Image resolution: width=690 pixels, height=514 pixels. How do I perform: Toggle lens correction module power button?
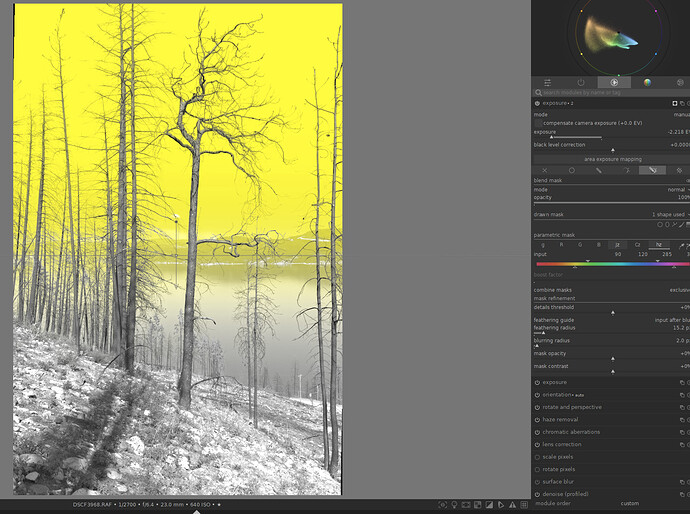(537, 444)
